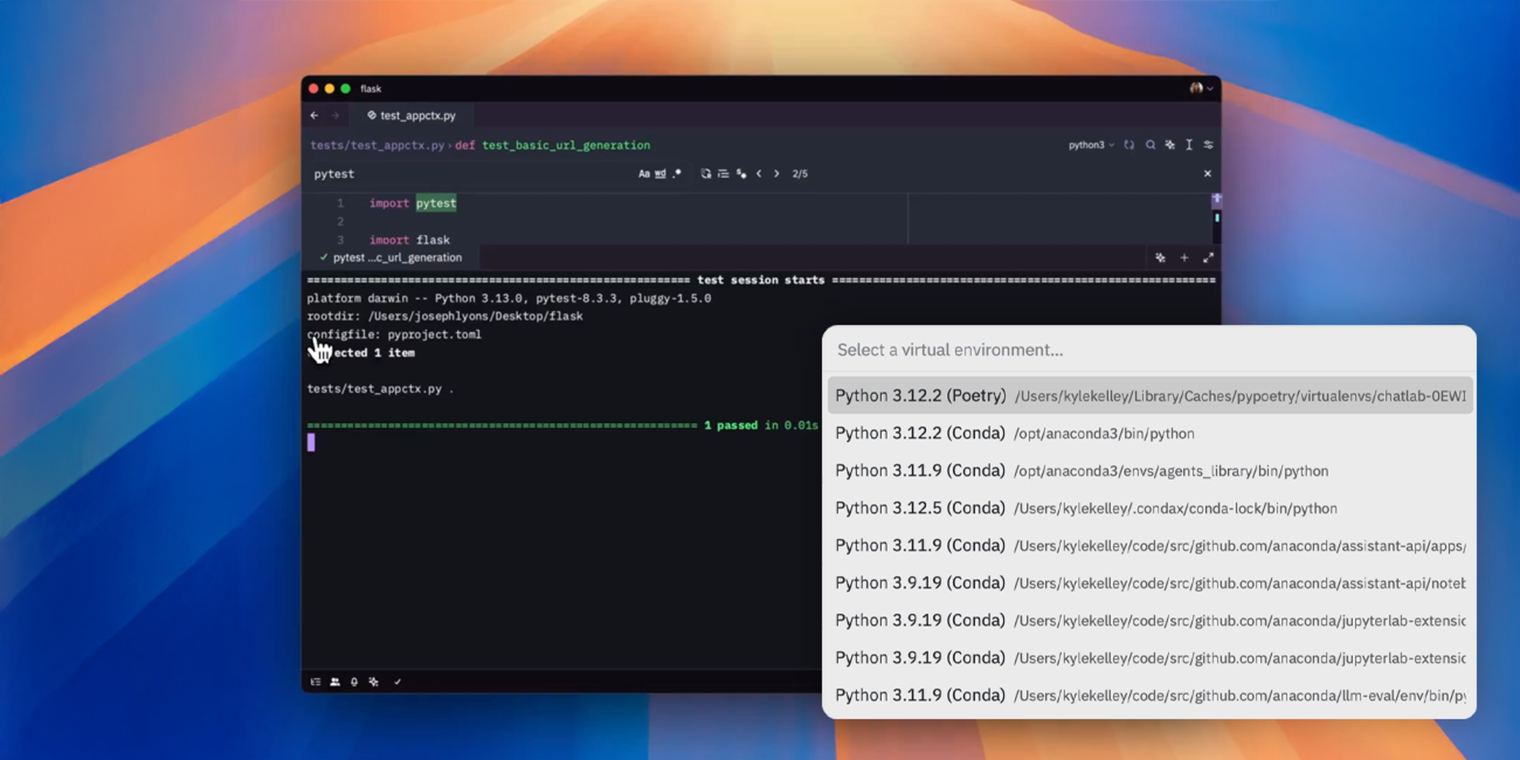This screenshot has height=760, width=1520.
Task: Click the rerun loop icon beside python3
Action: pos(1129,145)
